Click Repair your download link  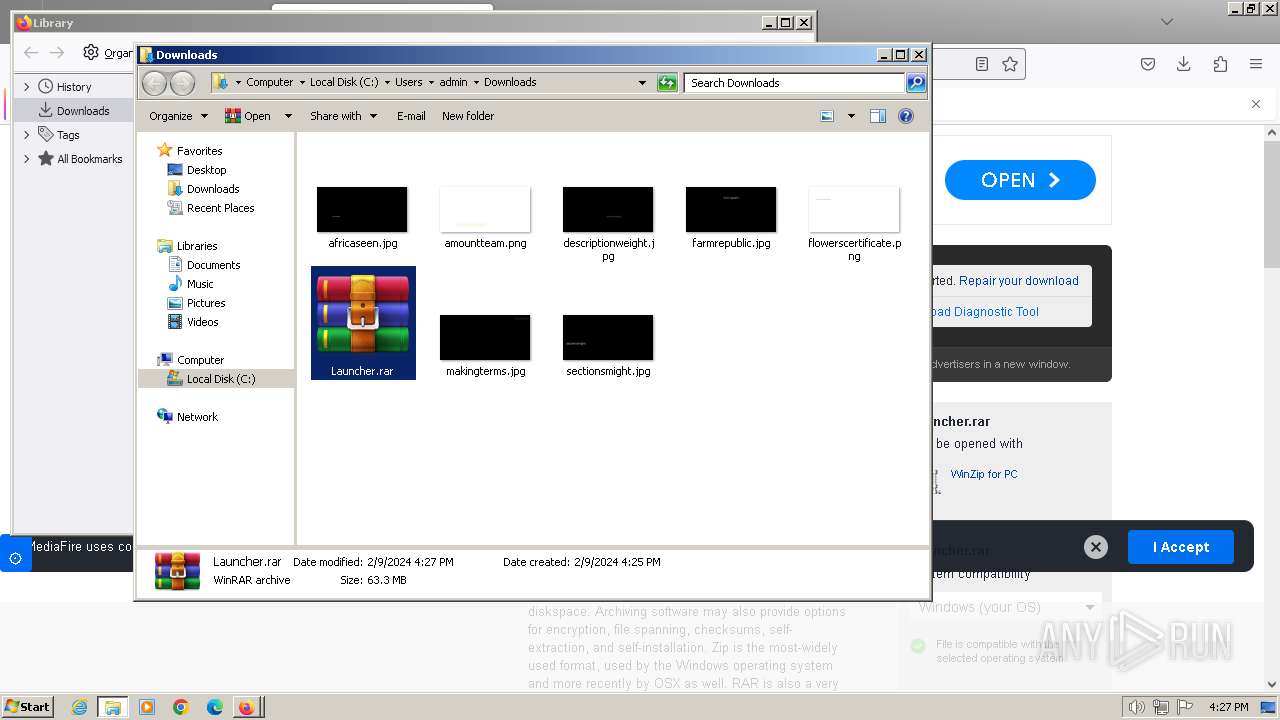pyautogui.click(x=1019, y=281)
